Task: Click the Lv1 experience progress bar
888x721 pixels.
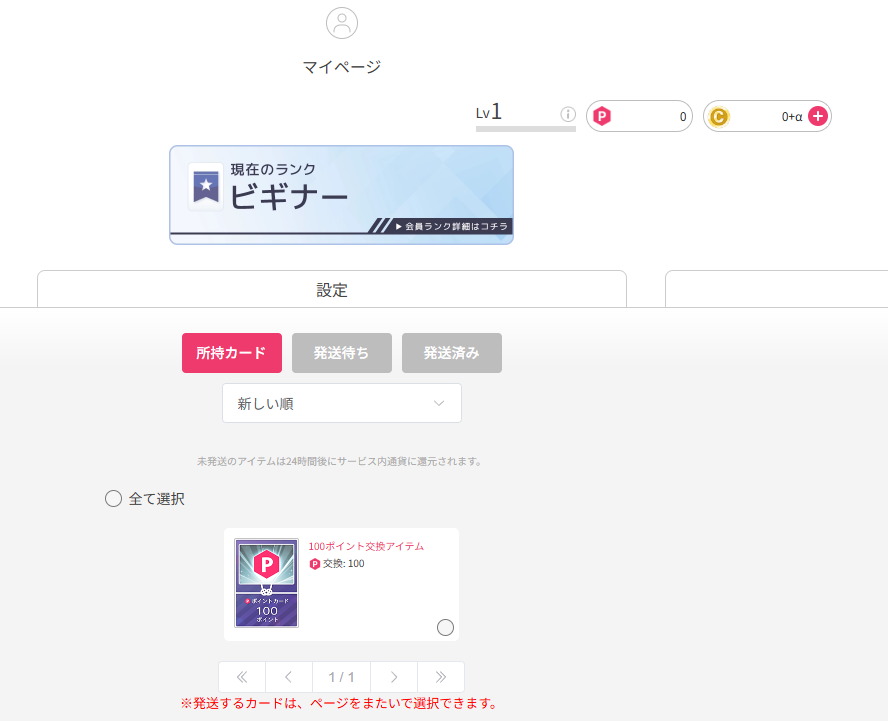Action: [525, 129]
